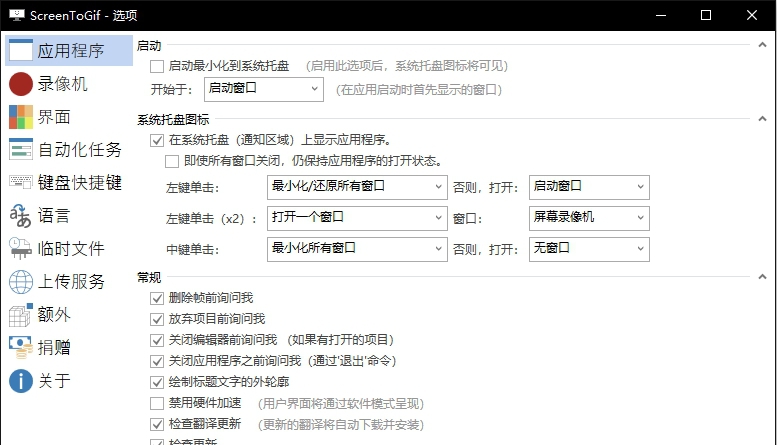
Task: Enable 启动最小化到系统托盘 checkbox
Action: [x=157, y=66]
